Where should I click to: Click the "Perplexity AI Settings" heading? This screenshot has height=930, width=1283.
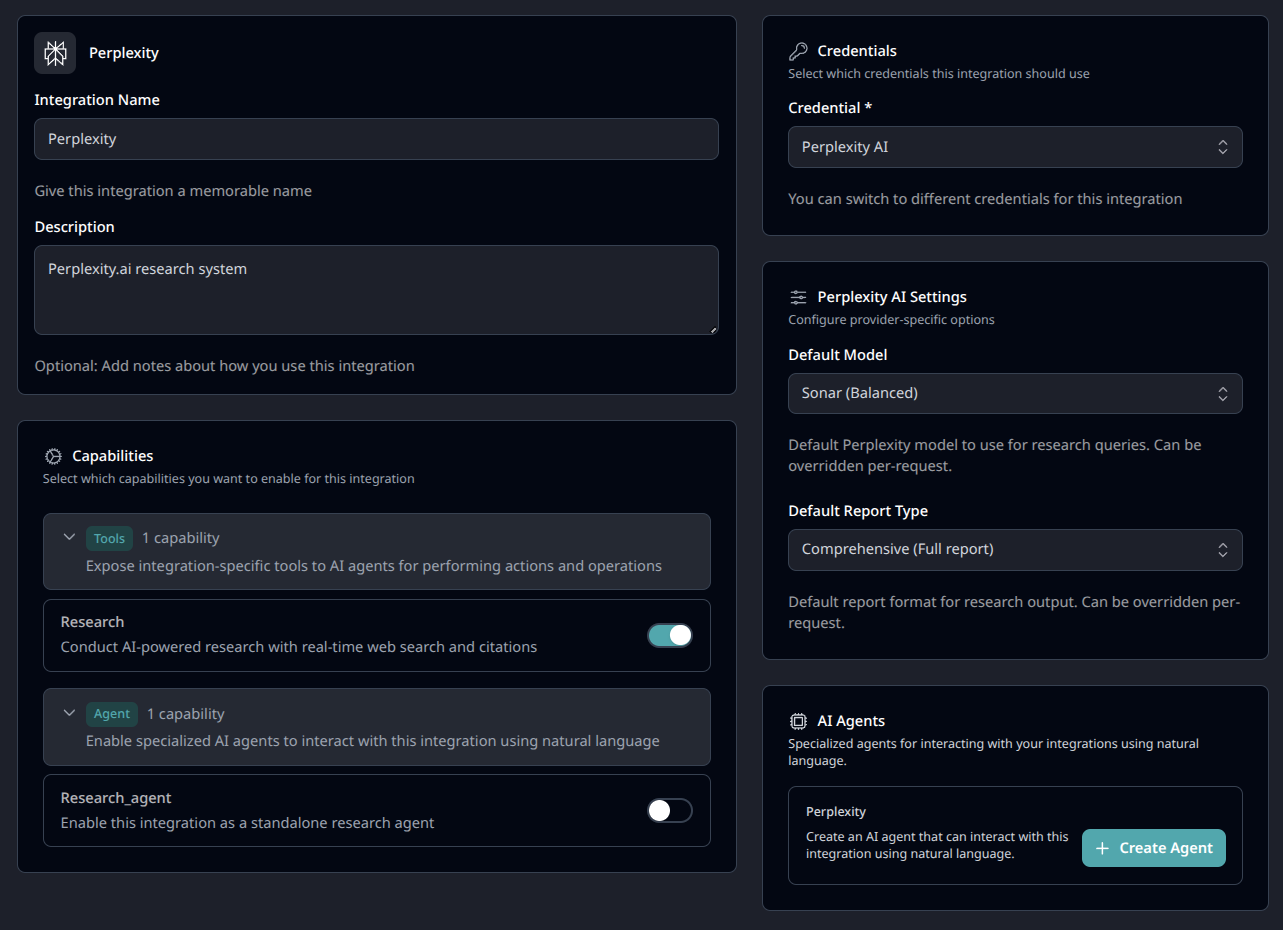892,297
